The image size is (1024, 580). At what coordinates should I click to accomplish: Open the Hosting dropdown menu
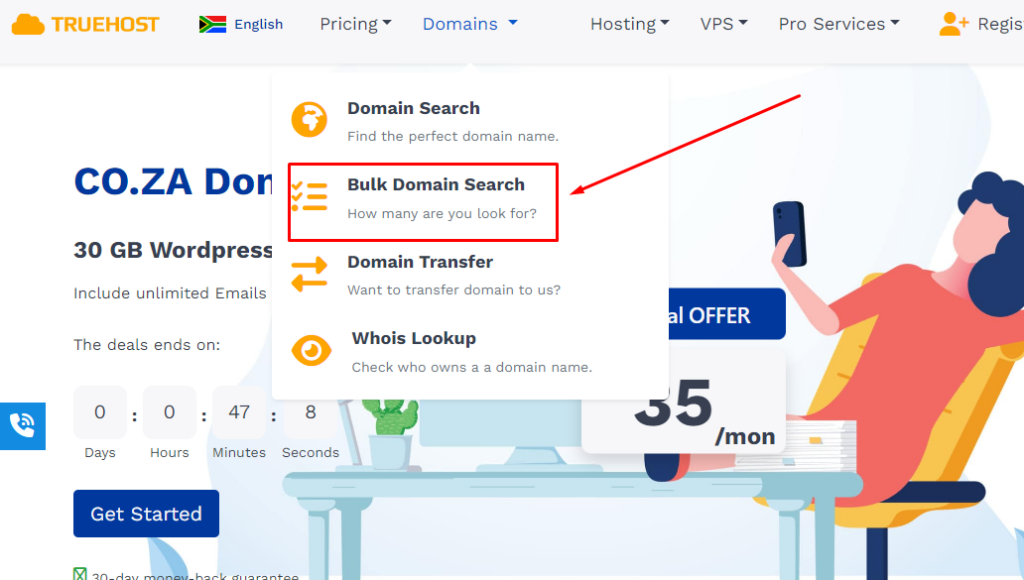[x=630, y=24]
